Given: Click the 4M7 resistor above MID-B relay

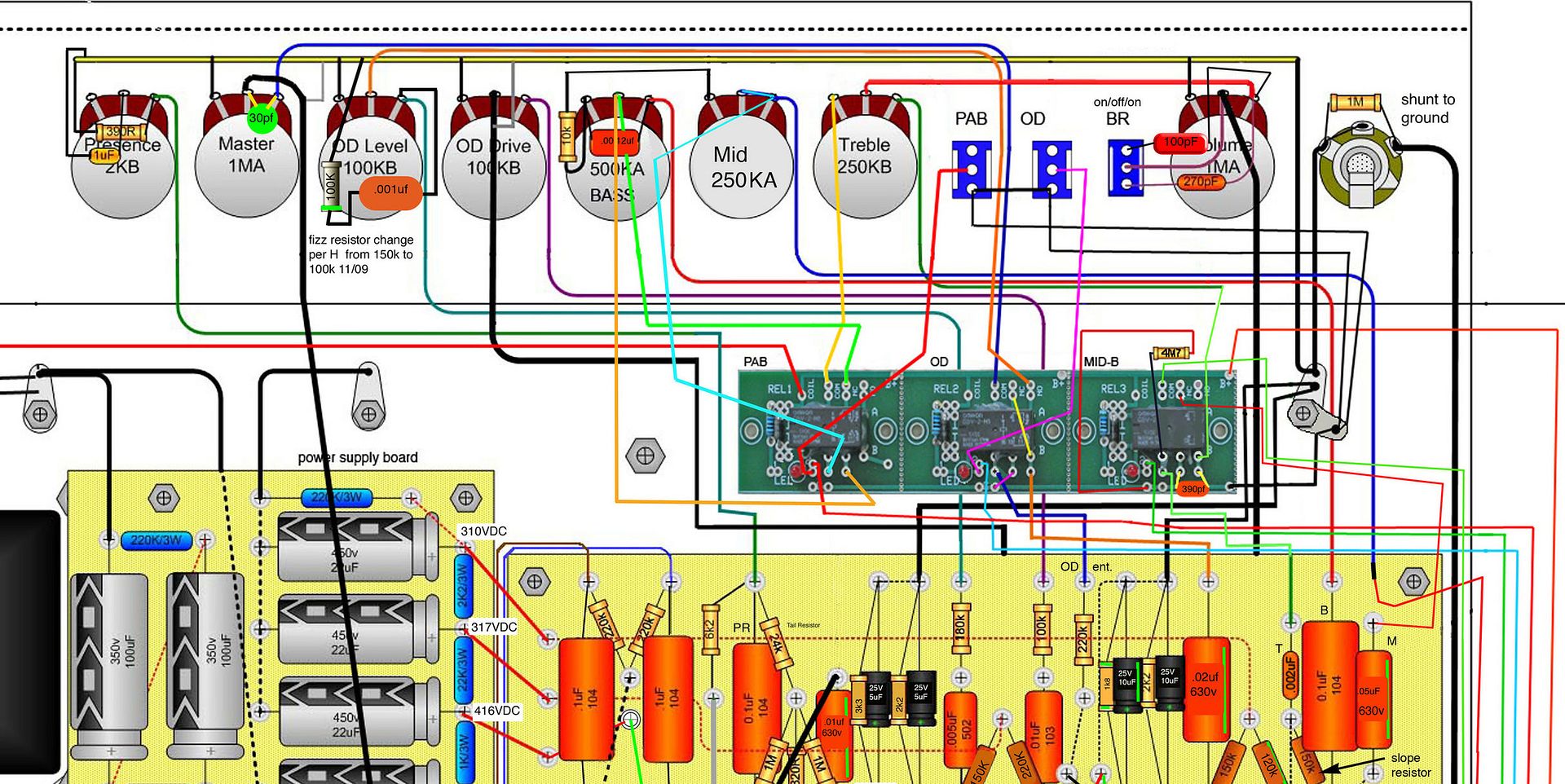Looking at the screenshot, I should [1170, 353].
